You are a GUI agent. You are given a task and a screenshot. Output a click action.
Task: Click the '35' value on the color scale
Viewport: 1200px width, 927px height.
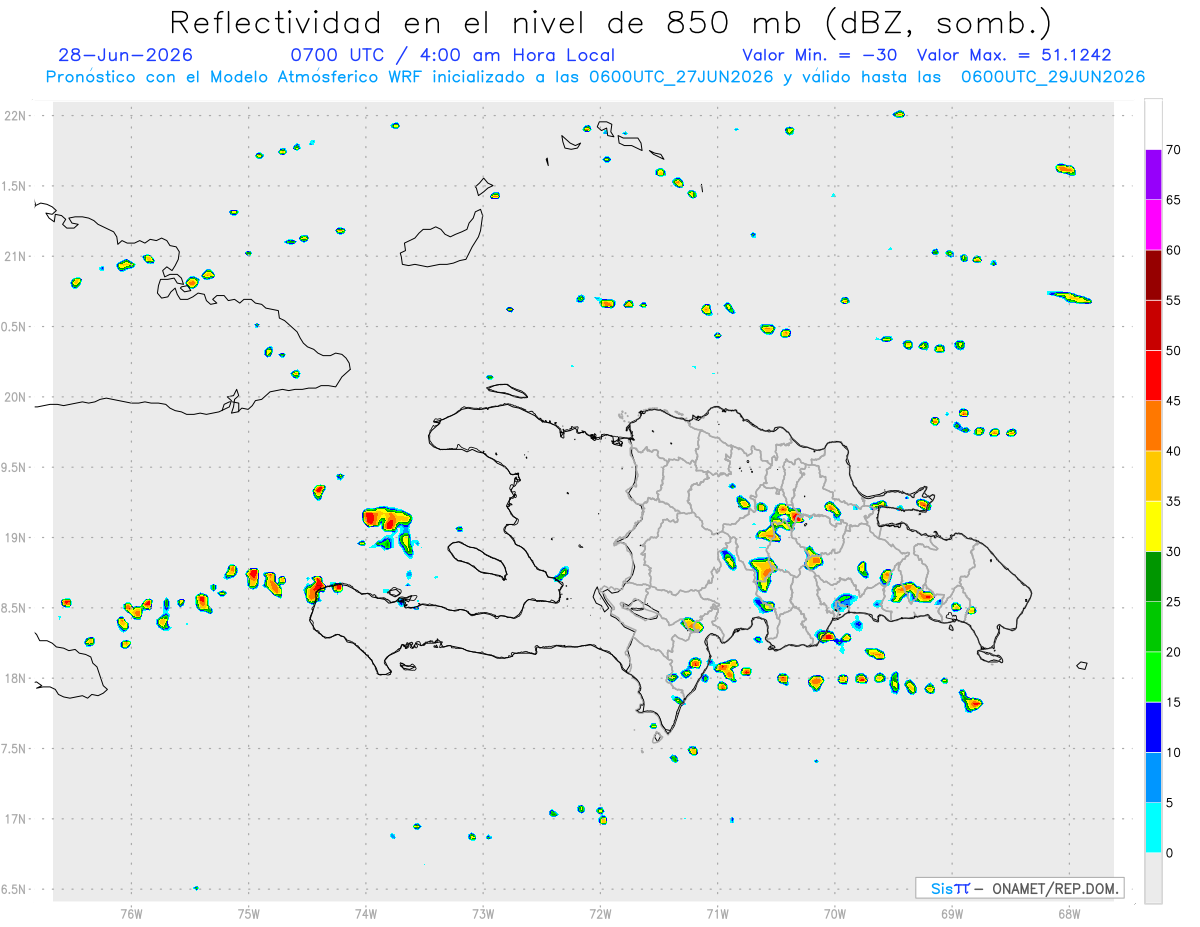[1174, 501]
